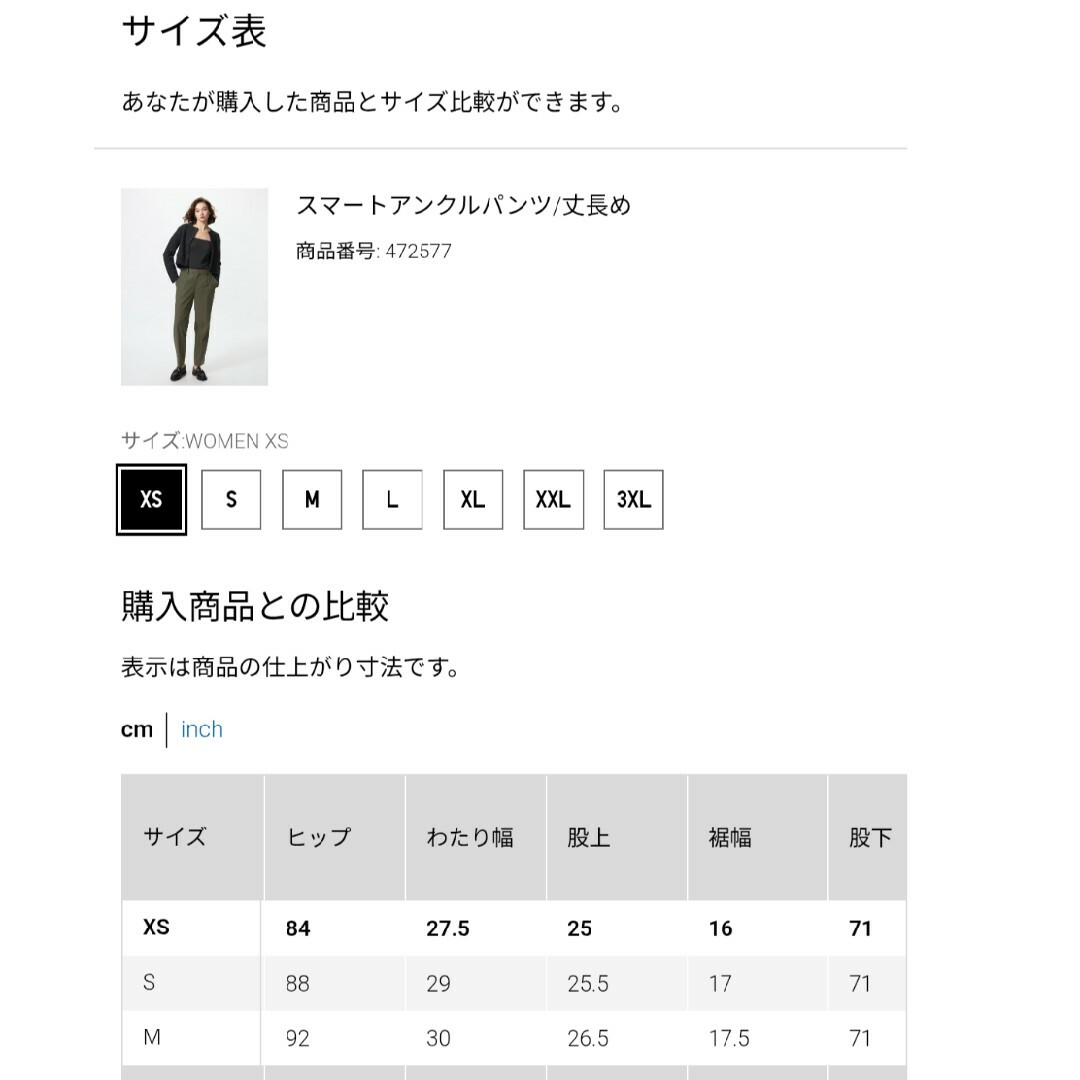Open the スマートアンクルパンツ/丈長め product title
1080x1080 pixels.
click(464, 205)
